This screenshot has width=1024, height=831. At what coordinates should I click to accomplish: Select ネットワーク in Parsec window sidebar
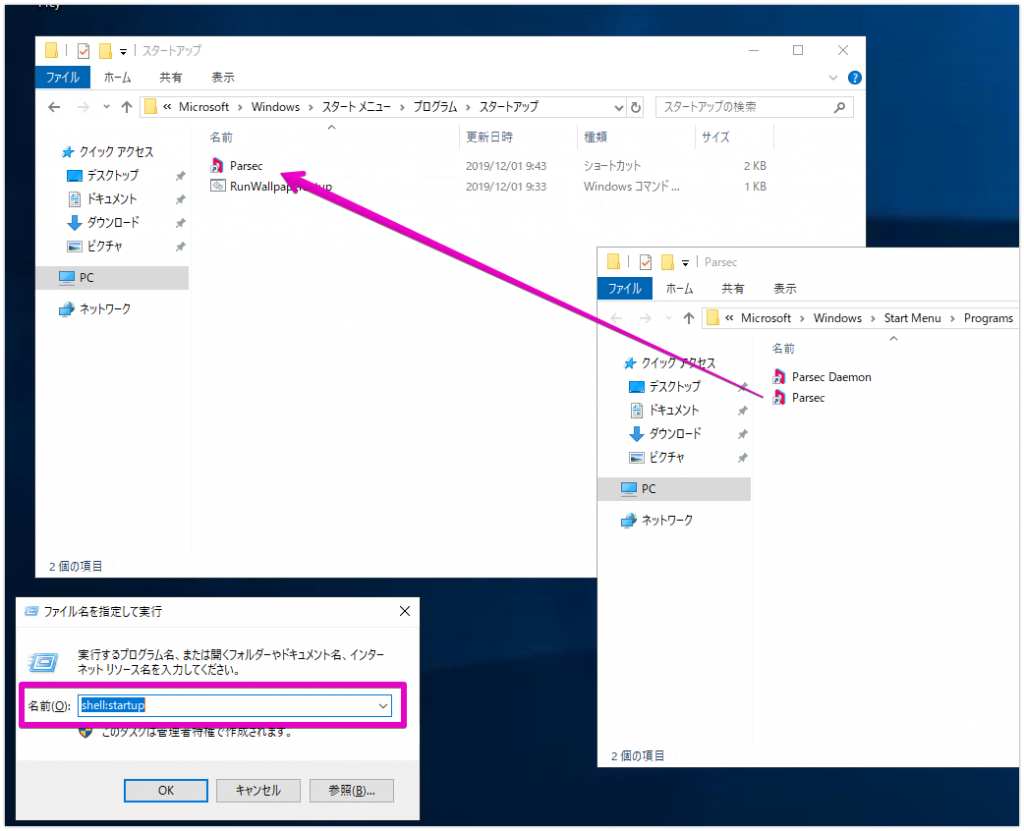pyautogui.click(x=666, y=520)
